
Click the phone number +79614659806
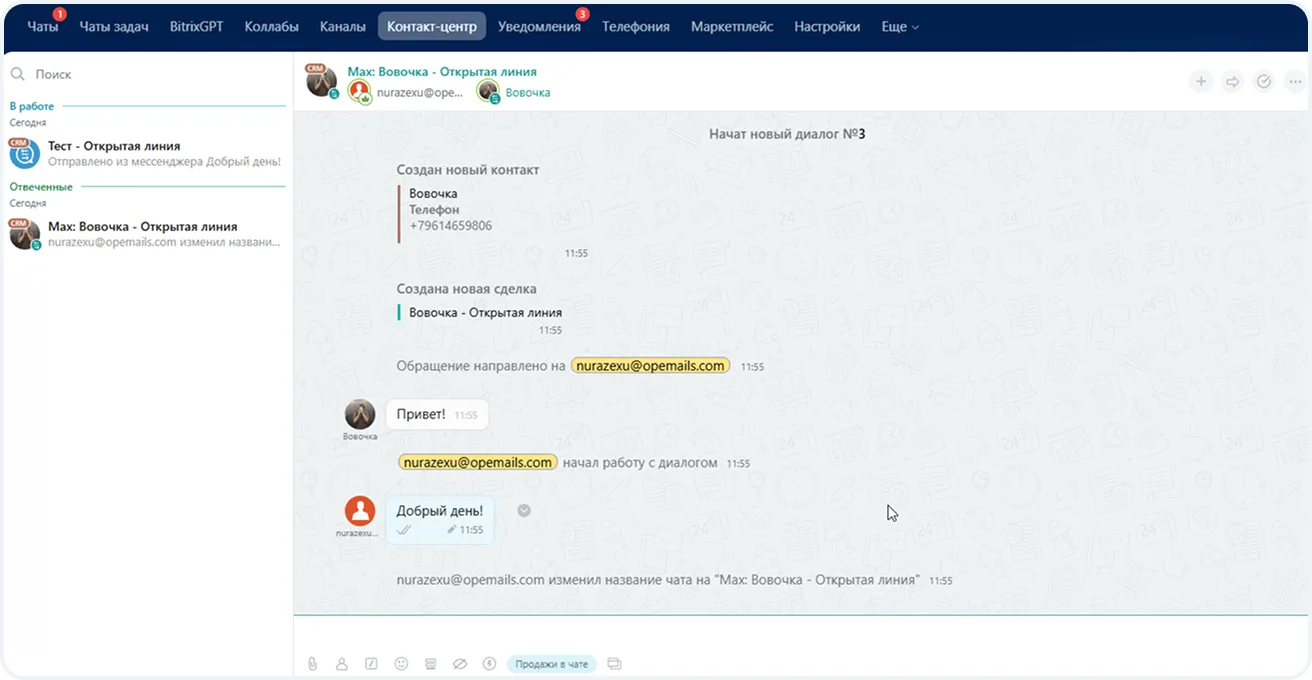click(x=450, y=226)
